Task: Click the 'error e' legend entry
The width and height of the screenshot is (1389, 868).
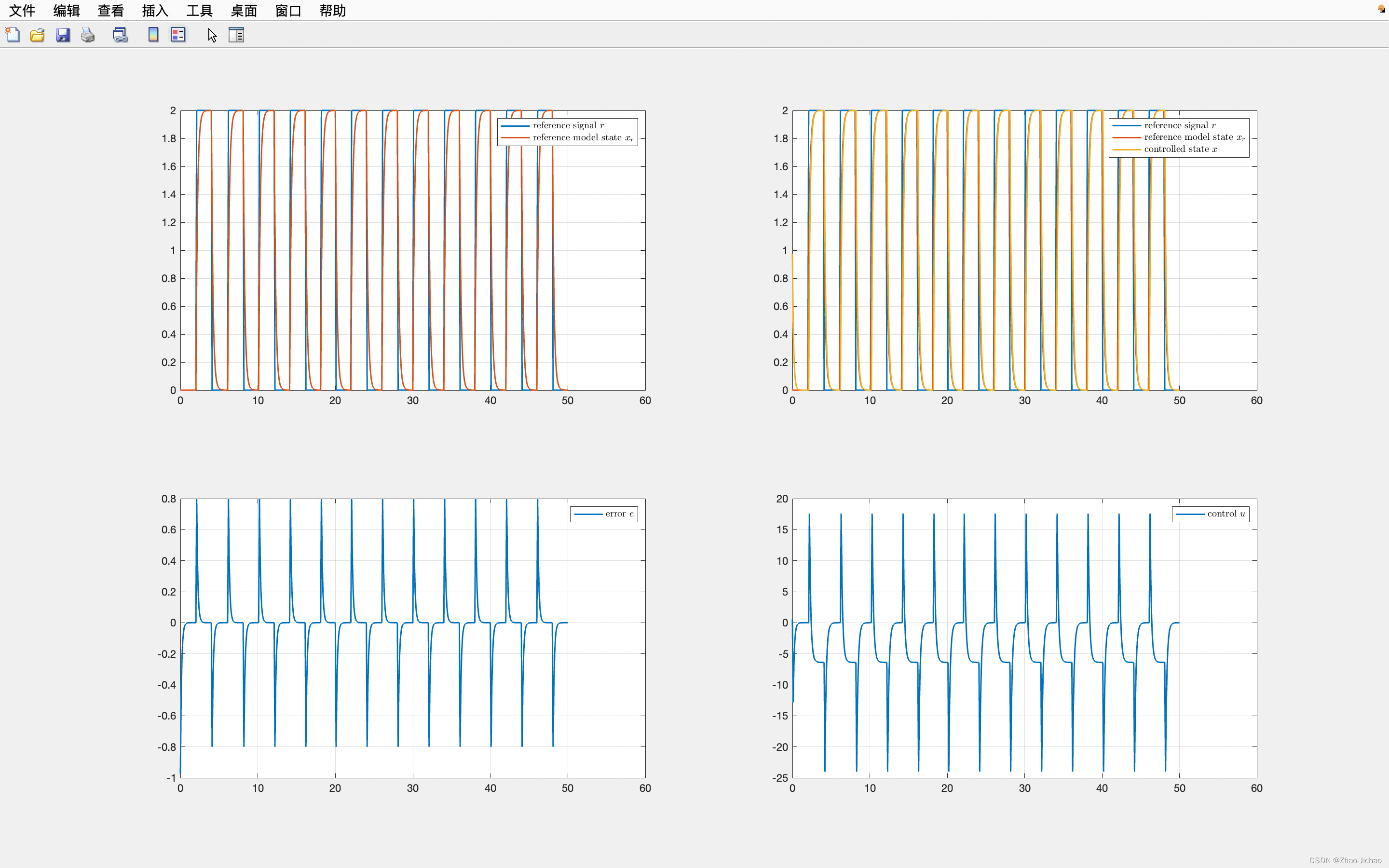Action: 619,514
